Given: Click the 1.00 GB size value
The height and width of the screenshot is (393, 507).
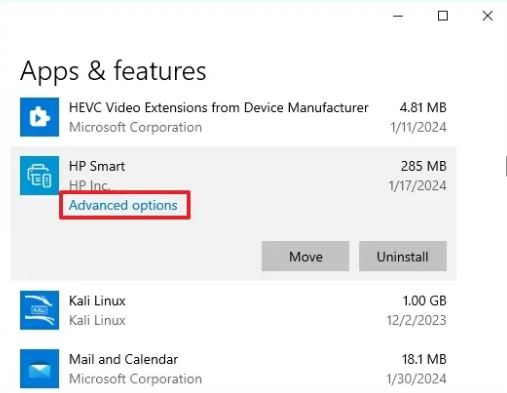Looking at the screenshot, I should click(x=425, y=301).
